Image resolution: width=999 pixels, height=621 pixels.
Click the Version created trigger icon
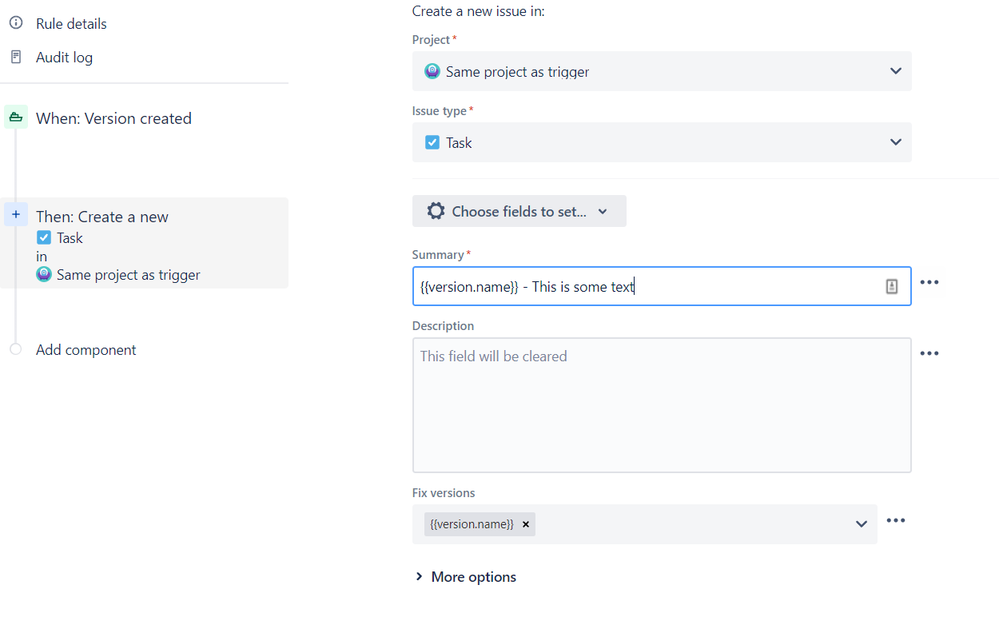point(16,117)
